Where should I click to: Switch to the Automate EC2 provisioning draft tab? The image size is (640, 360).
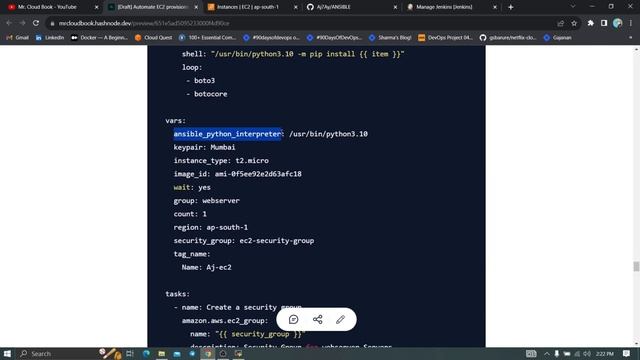(x=152, y=7)
